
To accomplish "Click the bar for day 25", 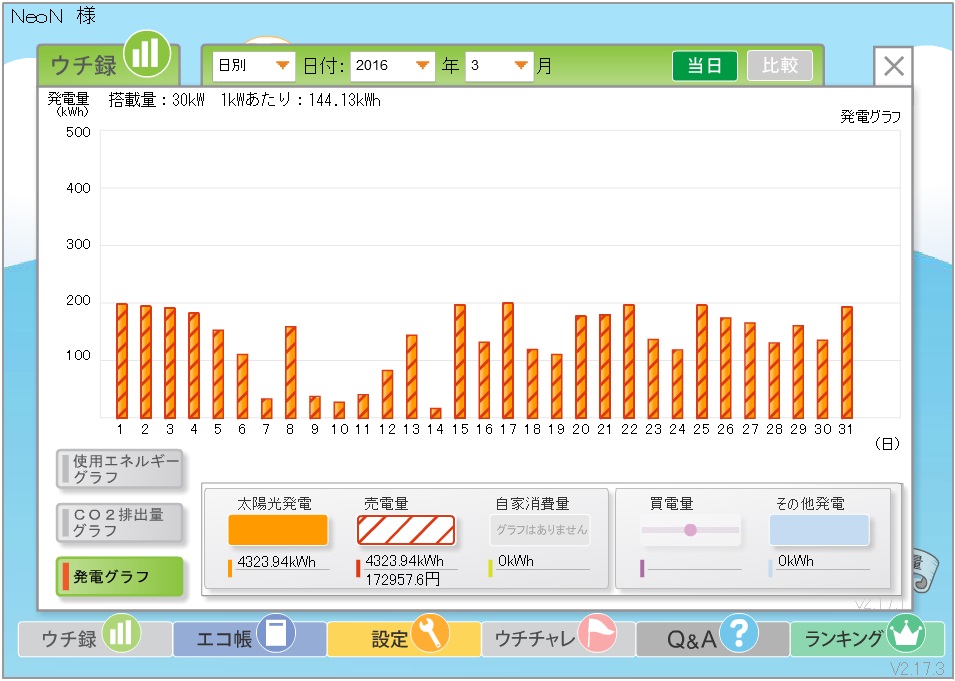I will coord(702,361).
